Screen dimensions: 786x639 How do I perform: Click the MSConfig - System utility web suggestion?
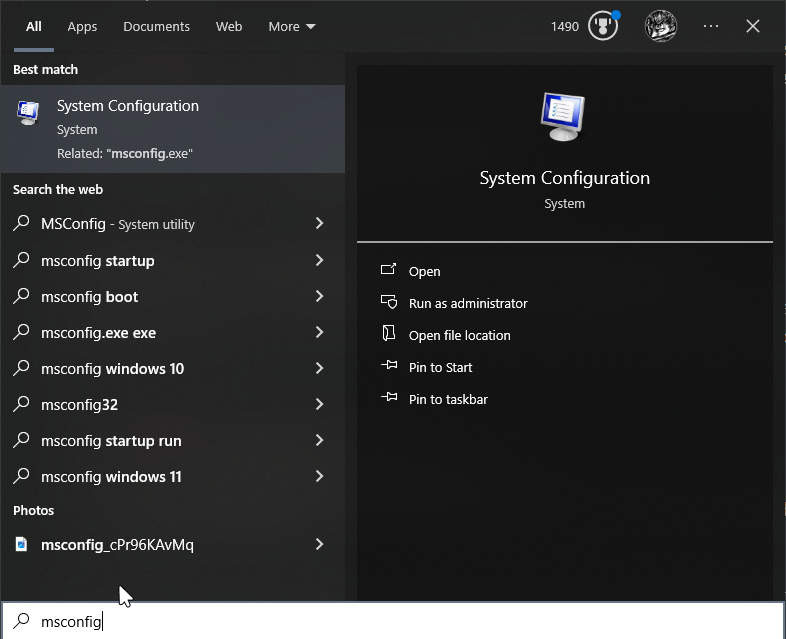(118, 224)
